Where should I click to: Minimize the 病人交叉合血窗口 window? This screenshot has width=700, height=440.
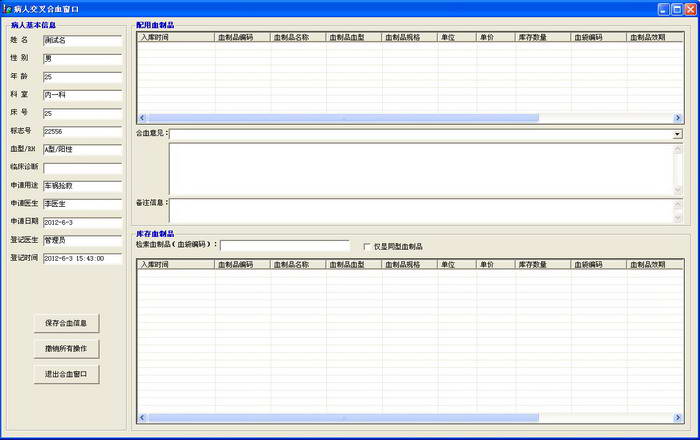point(664,9)
